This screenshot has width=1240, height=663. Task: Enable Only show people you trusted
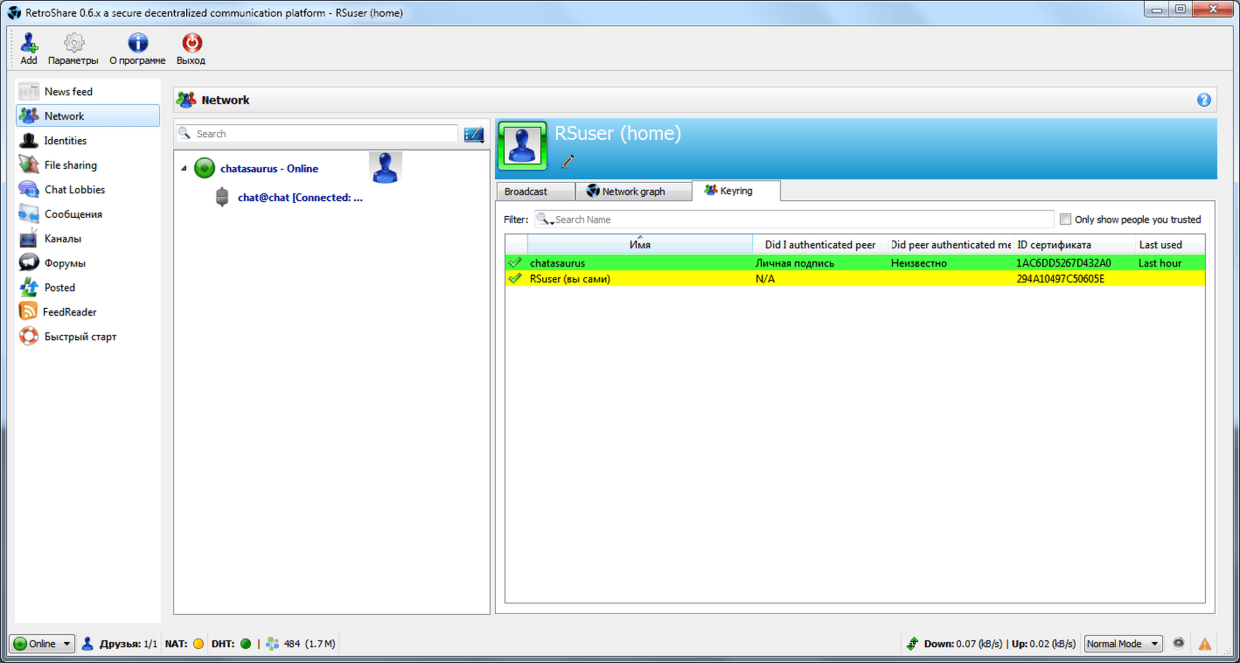[x=1066, y=220]
